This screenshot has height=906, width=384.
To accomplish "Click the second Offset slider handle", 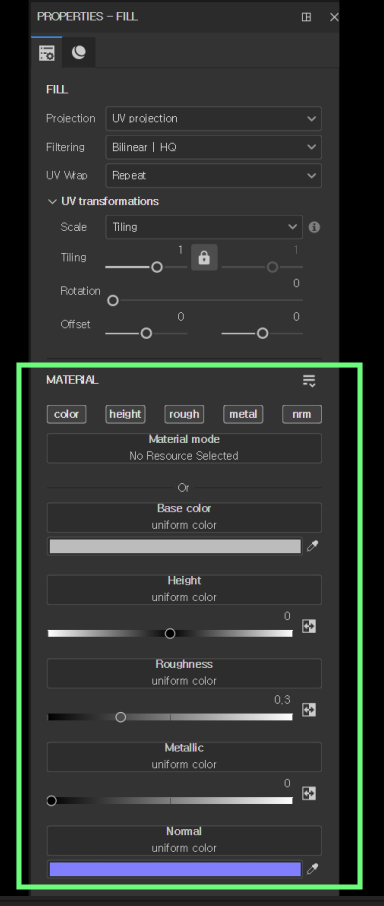I will coord(262,333).
